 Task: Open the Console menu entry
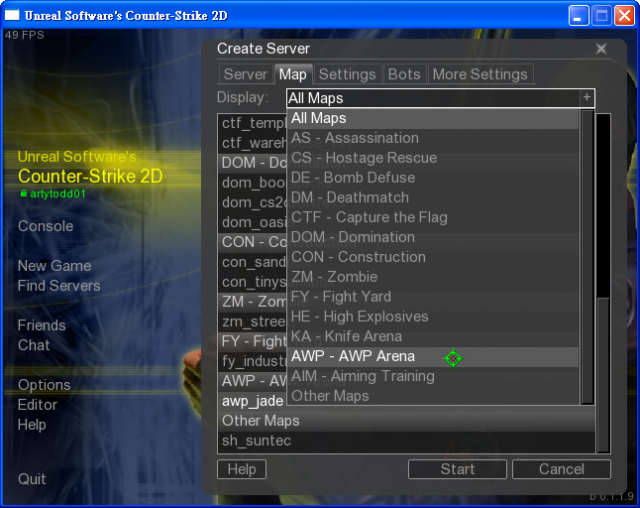(x=46, y=226)
